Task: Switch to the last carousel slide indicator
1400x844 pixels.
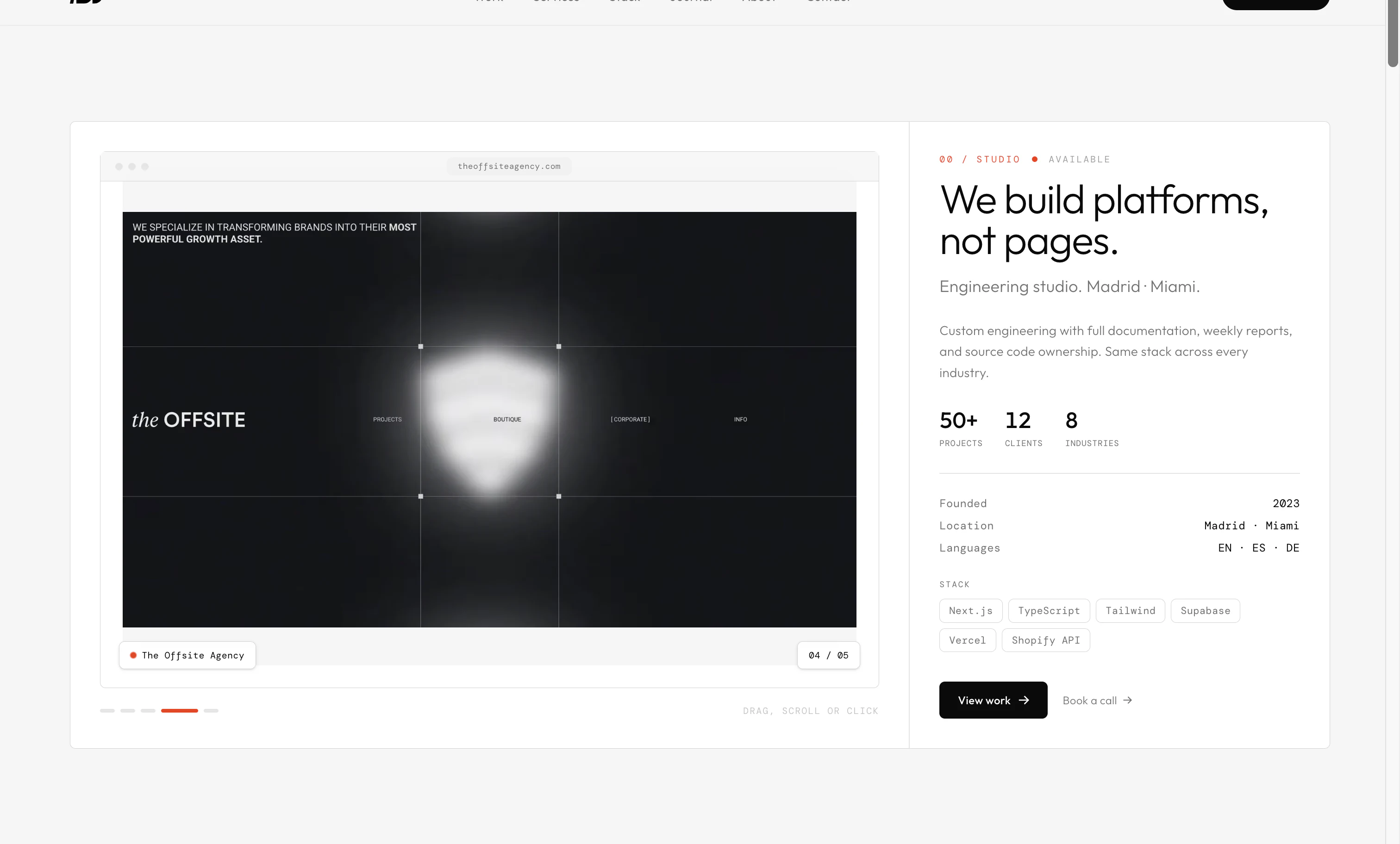Action: (x=212, y=711)
